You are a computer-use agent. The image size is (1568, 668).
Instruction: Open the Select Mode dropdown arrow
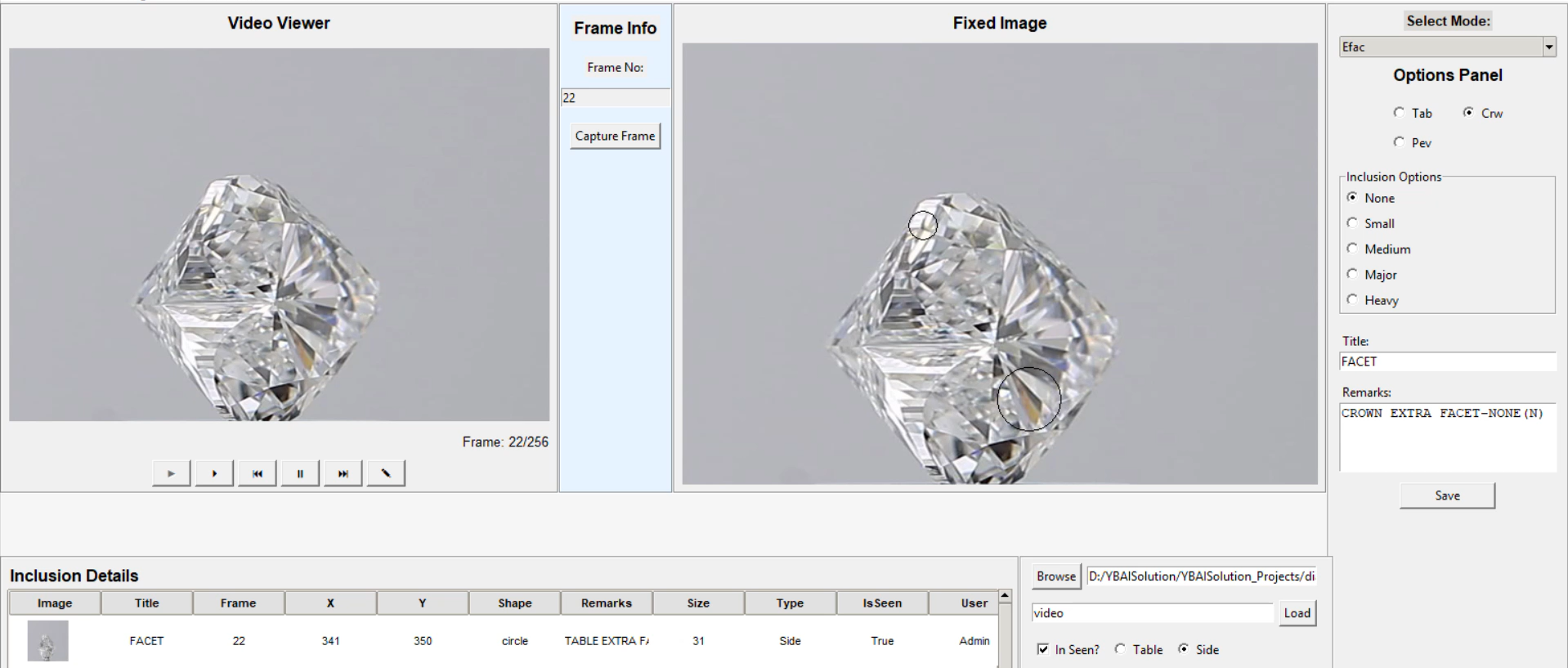1548,47
